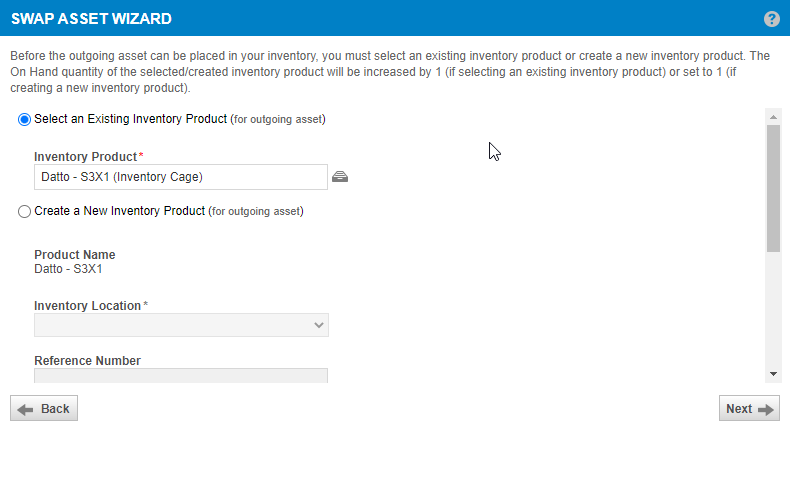Image resolution: width=790 pixels, height=479 pixels.
Task: Select the Existing Inventory Product radio button
Action: click(x=24, y=119)
